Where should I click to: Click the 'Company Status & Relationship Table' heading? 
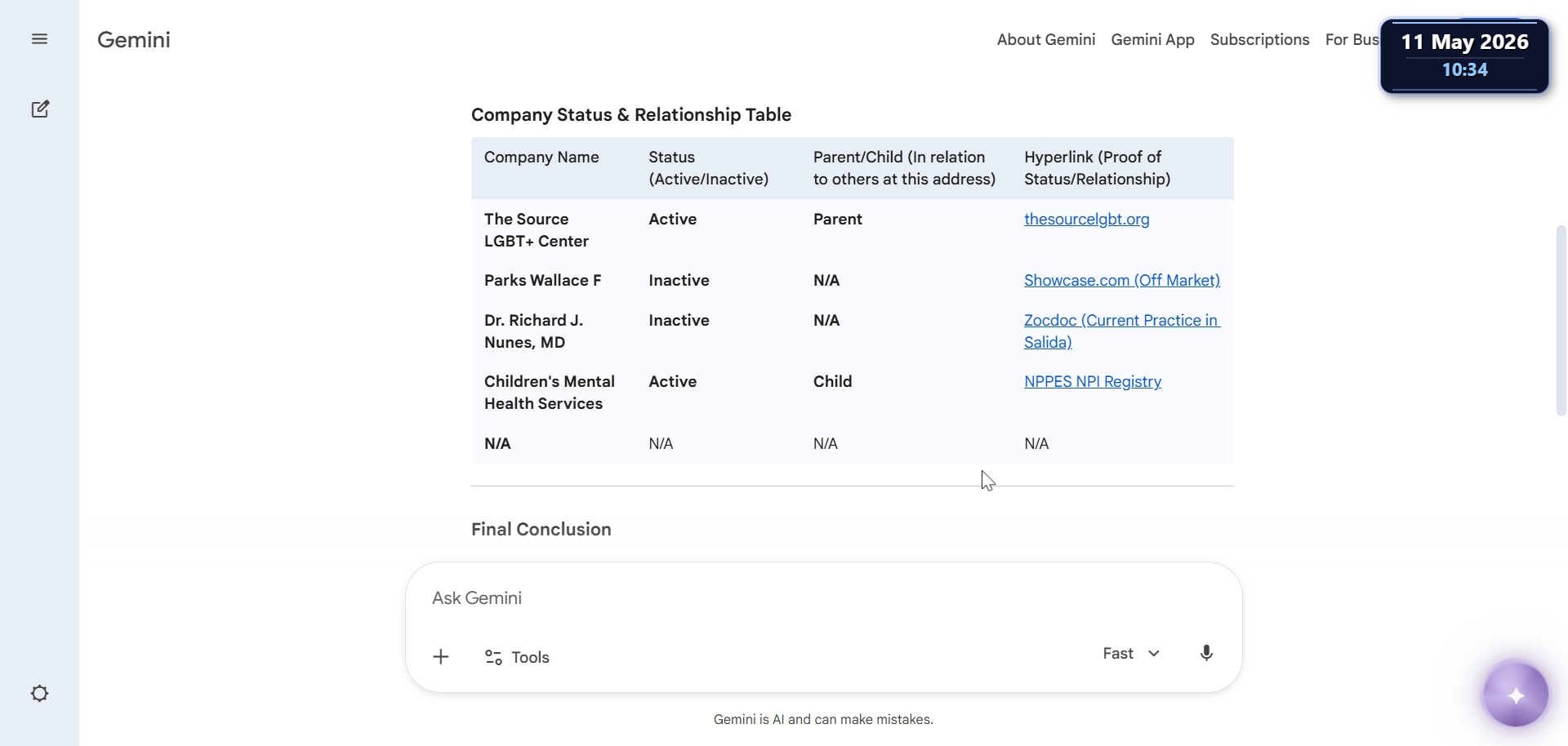coord(631,115)
